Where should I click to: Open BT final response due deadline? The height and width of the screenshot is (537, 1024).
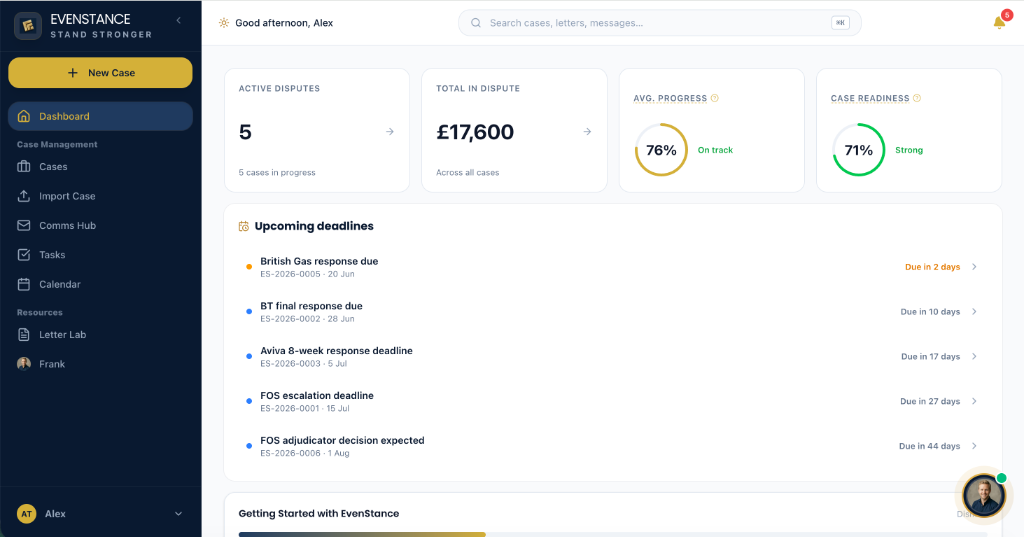coord(613,312)
